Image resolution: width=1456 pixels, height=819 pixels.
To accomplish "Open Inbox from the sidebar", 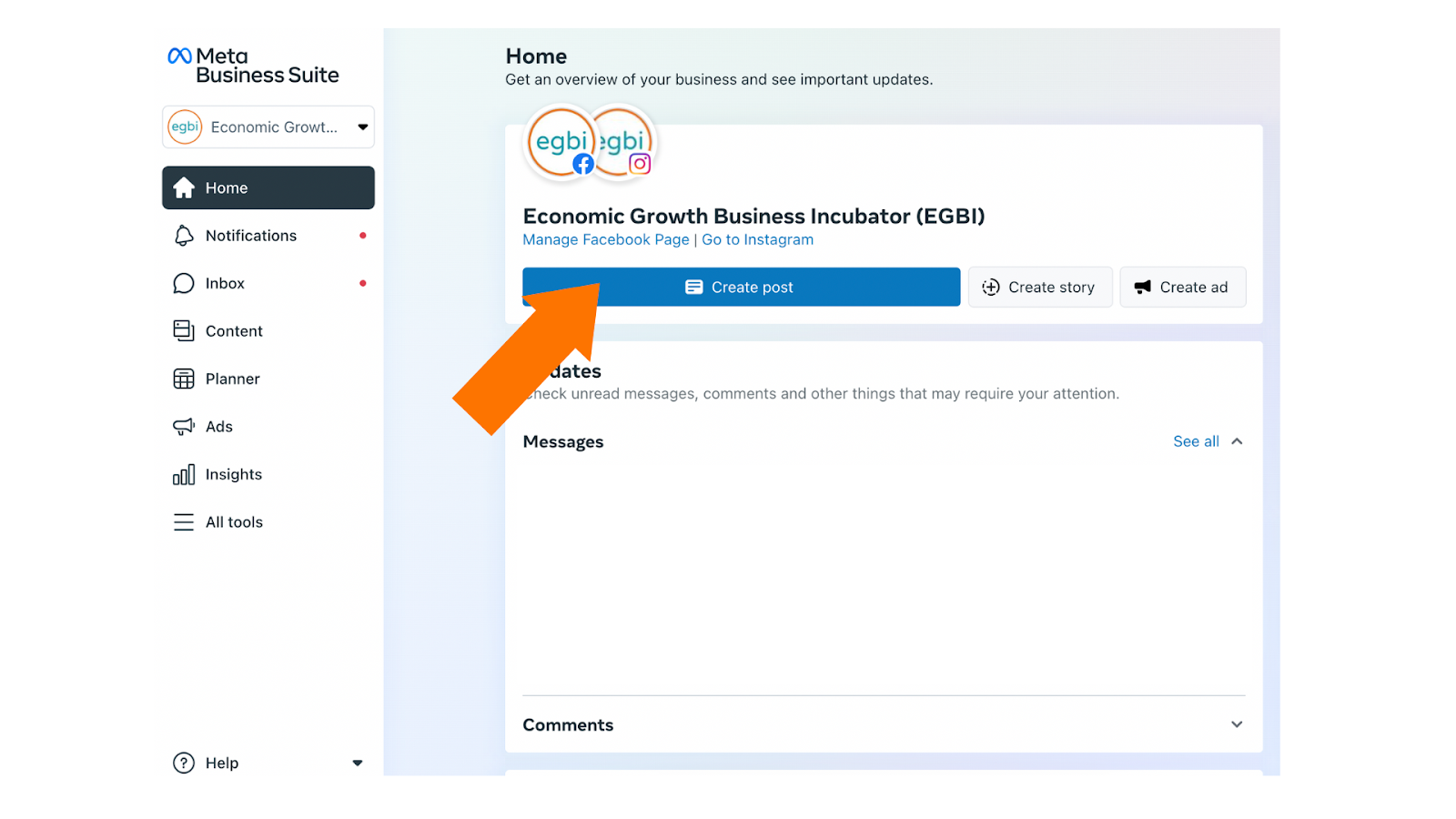I will [268, 283].
